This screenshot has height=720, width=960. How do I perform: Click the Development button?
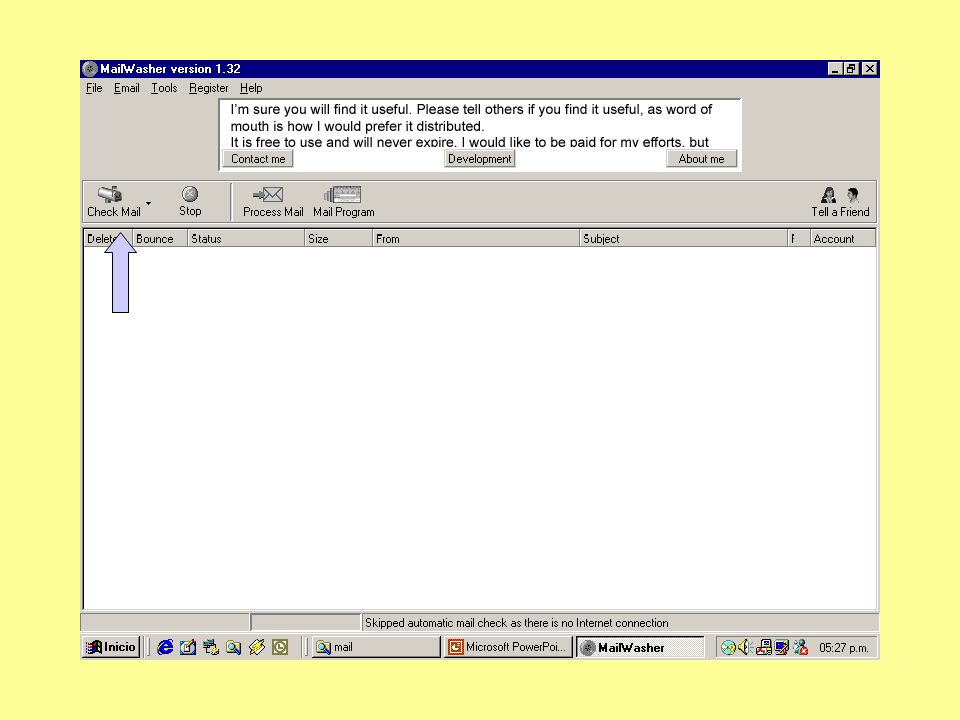point(479,159)
